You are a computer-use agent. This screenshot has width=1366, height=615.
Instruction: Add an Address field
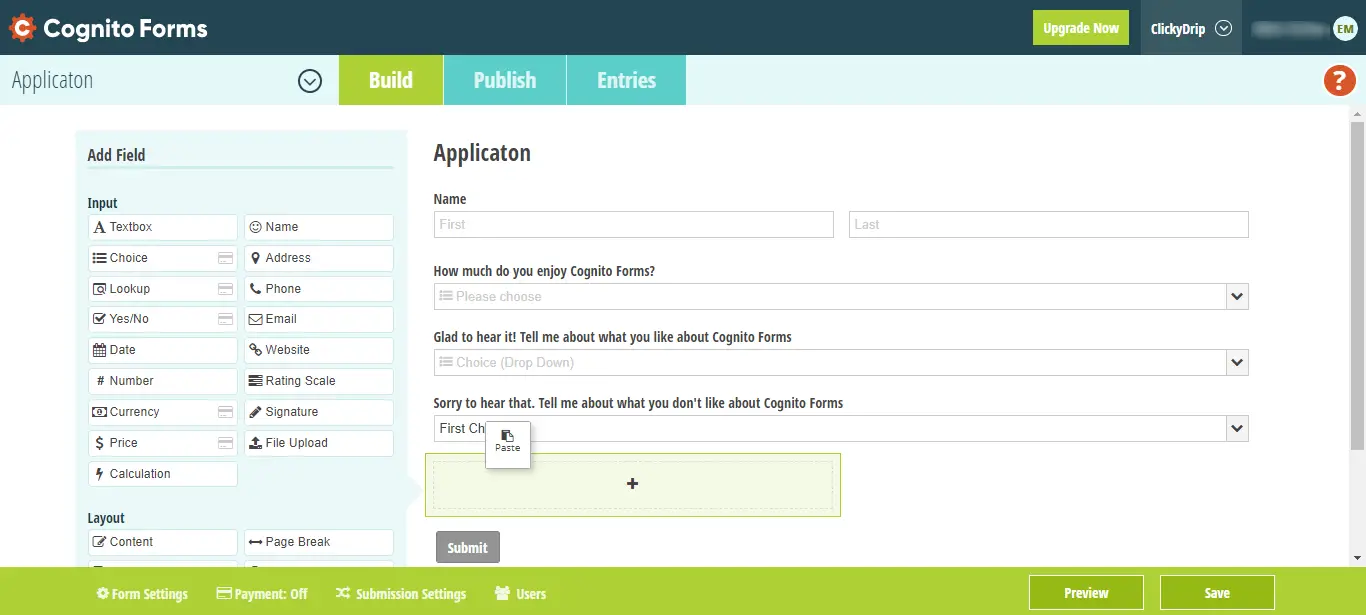pos(319,258)
